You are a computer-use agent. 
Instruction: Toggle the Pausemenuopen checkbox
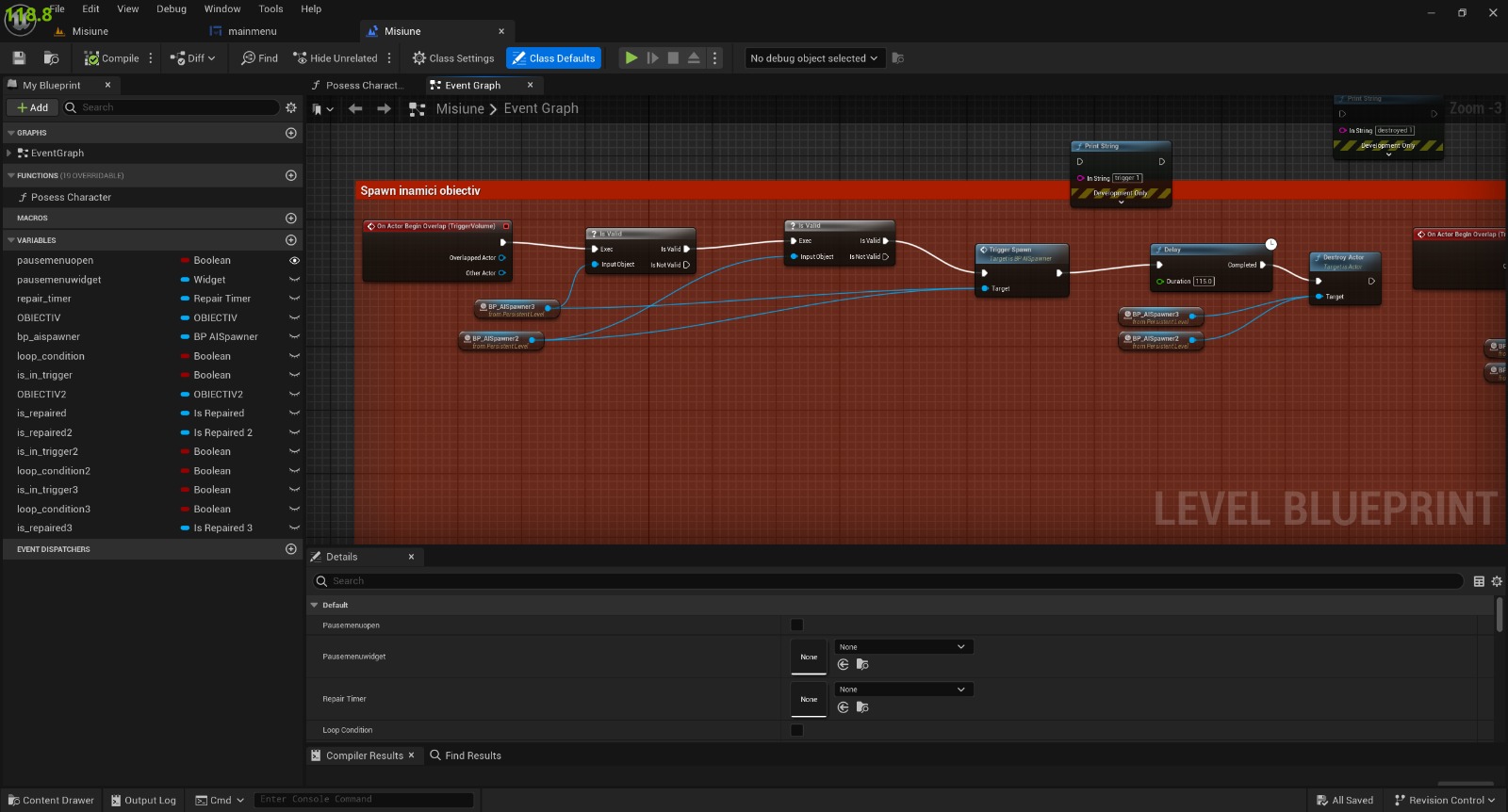[x=796, y=625]
